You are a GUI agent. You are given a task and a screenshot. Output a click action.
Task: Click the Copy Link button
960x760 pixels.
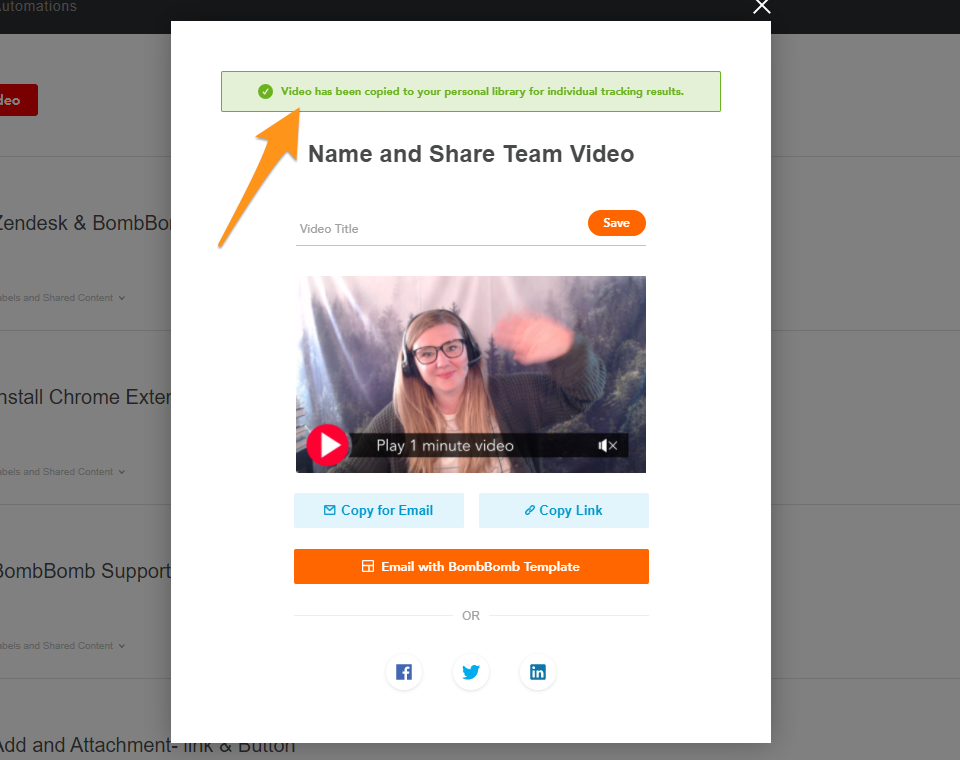click(x=564, y=510)
